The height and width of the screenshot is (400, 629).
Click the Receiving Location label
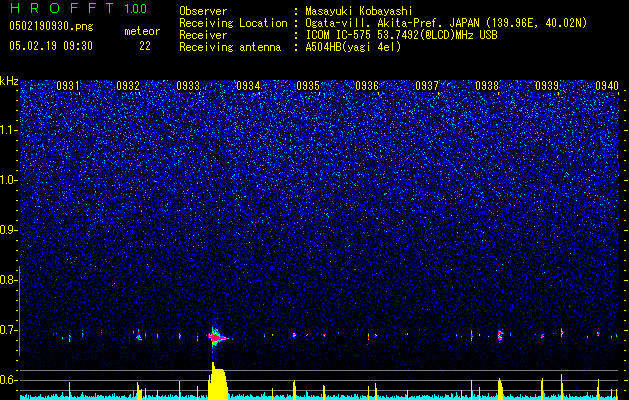(x=233, y=23)
